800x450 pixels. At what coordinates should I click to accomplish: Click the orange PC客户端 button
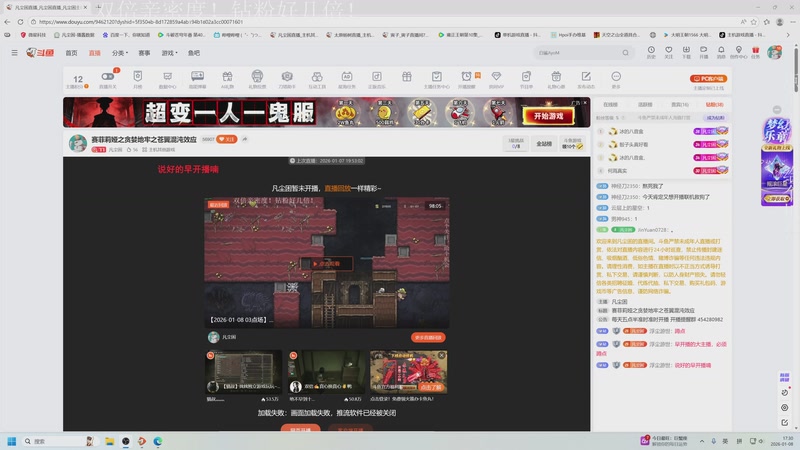708,79
